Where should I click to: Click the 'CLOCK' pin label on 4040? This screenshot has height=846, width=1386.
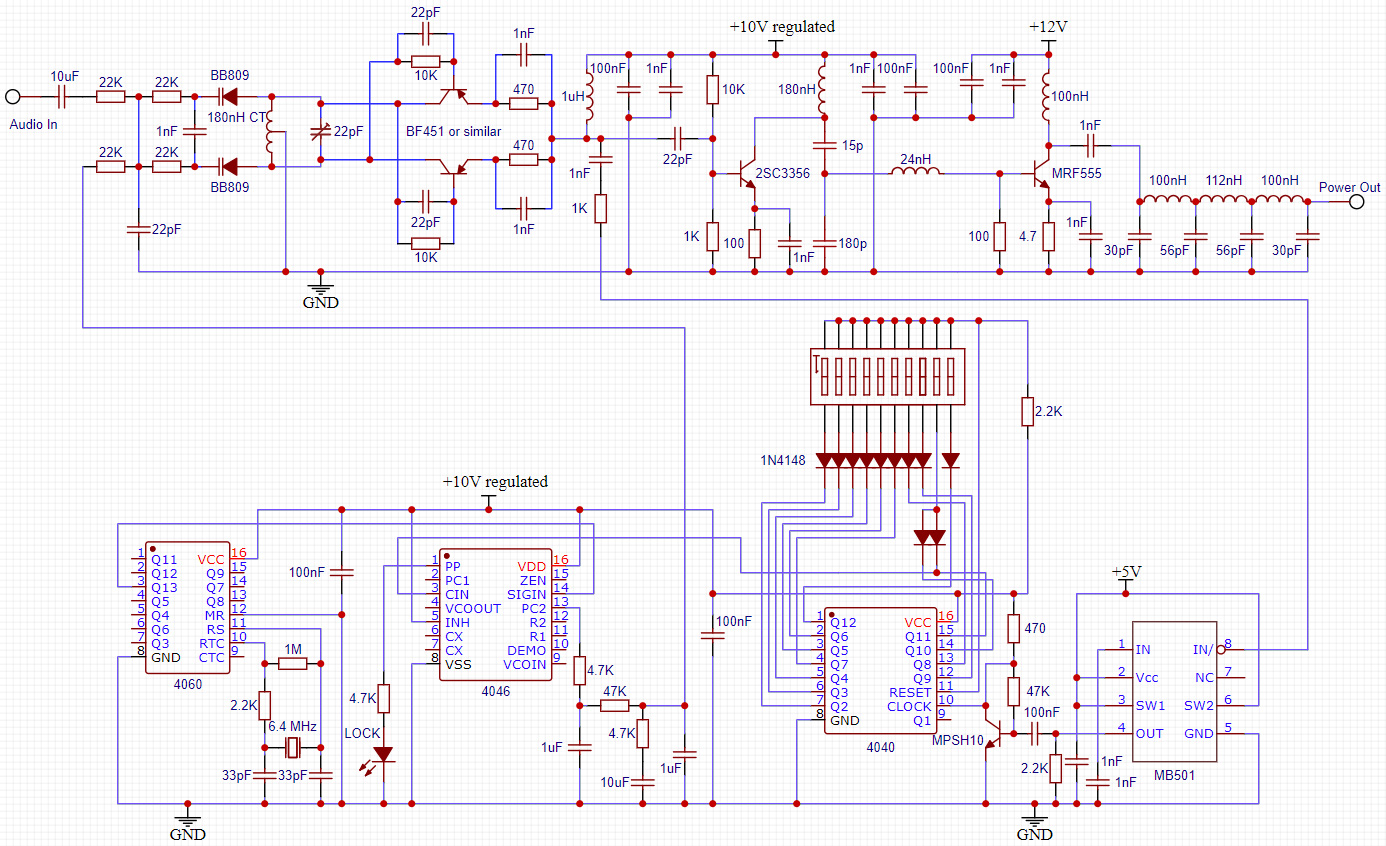[909, 706]
